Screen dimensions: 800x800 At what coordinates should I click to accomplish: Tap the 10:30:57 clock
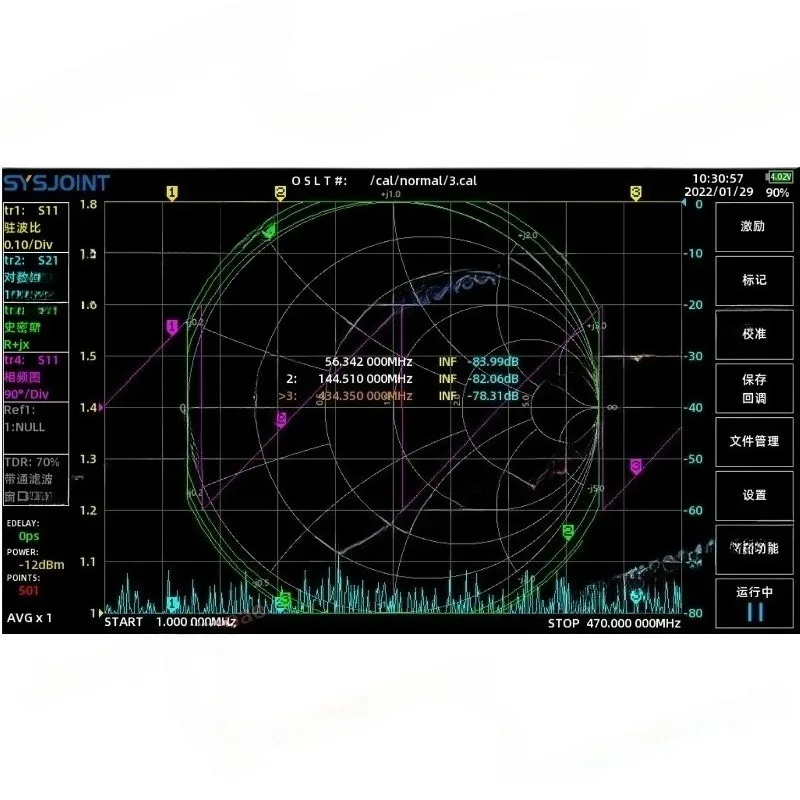click(717, 179)
